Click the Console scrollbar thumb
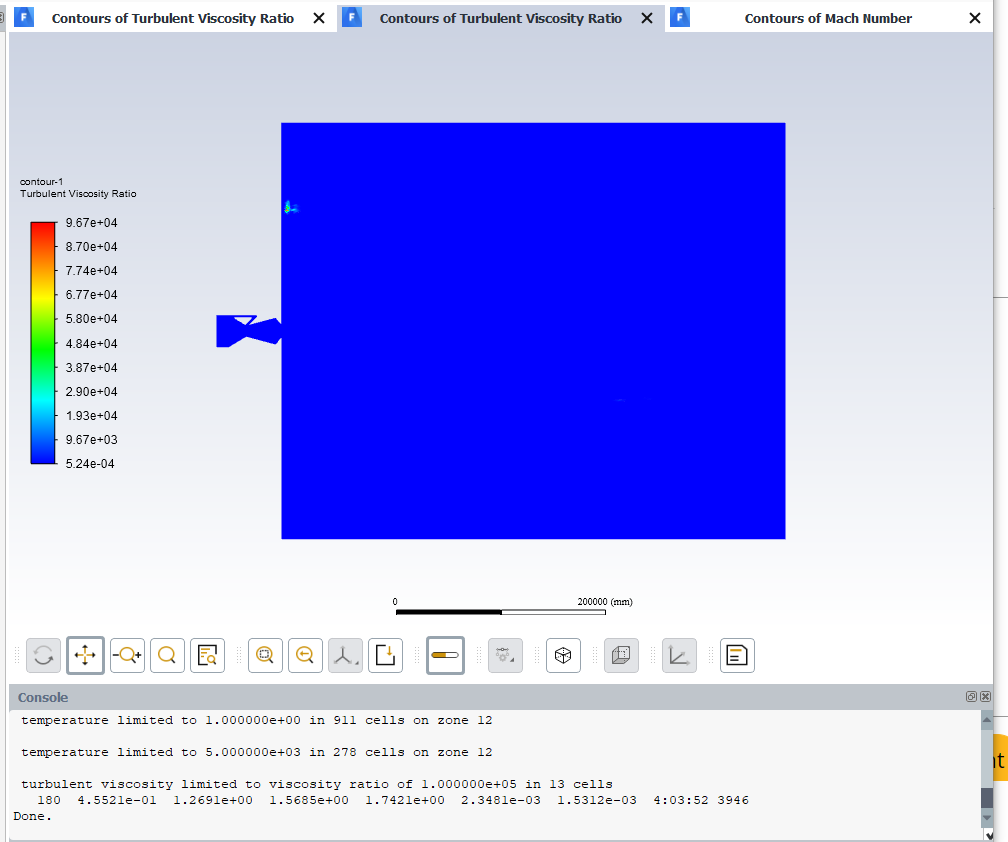The height and width of the screenshot is (842, 1008). click(987, 798)
